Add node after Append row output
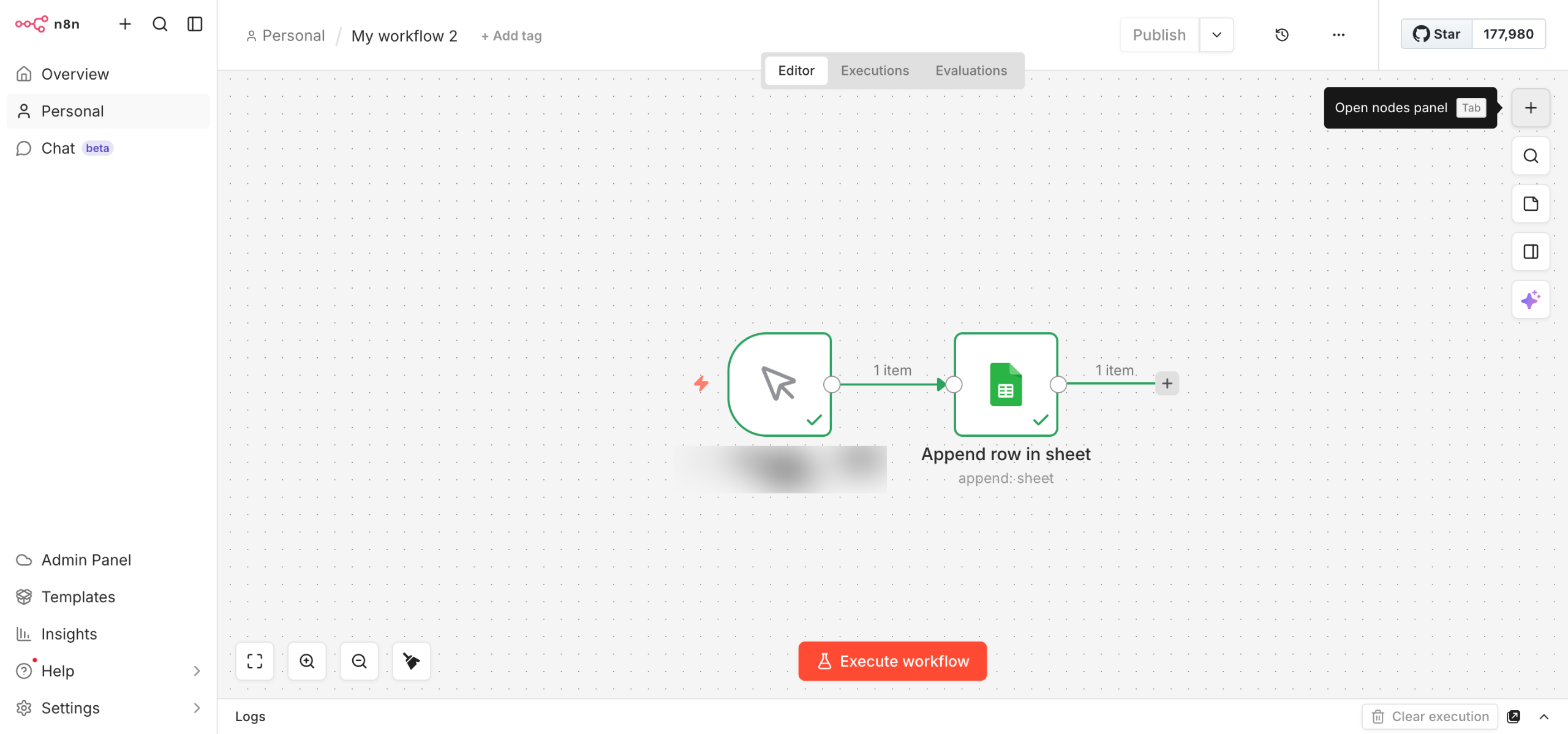This screenshot has height=734, width=1568. [1167, 384]
